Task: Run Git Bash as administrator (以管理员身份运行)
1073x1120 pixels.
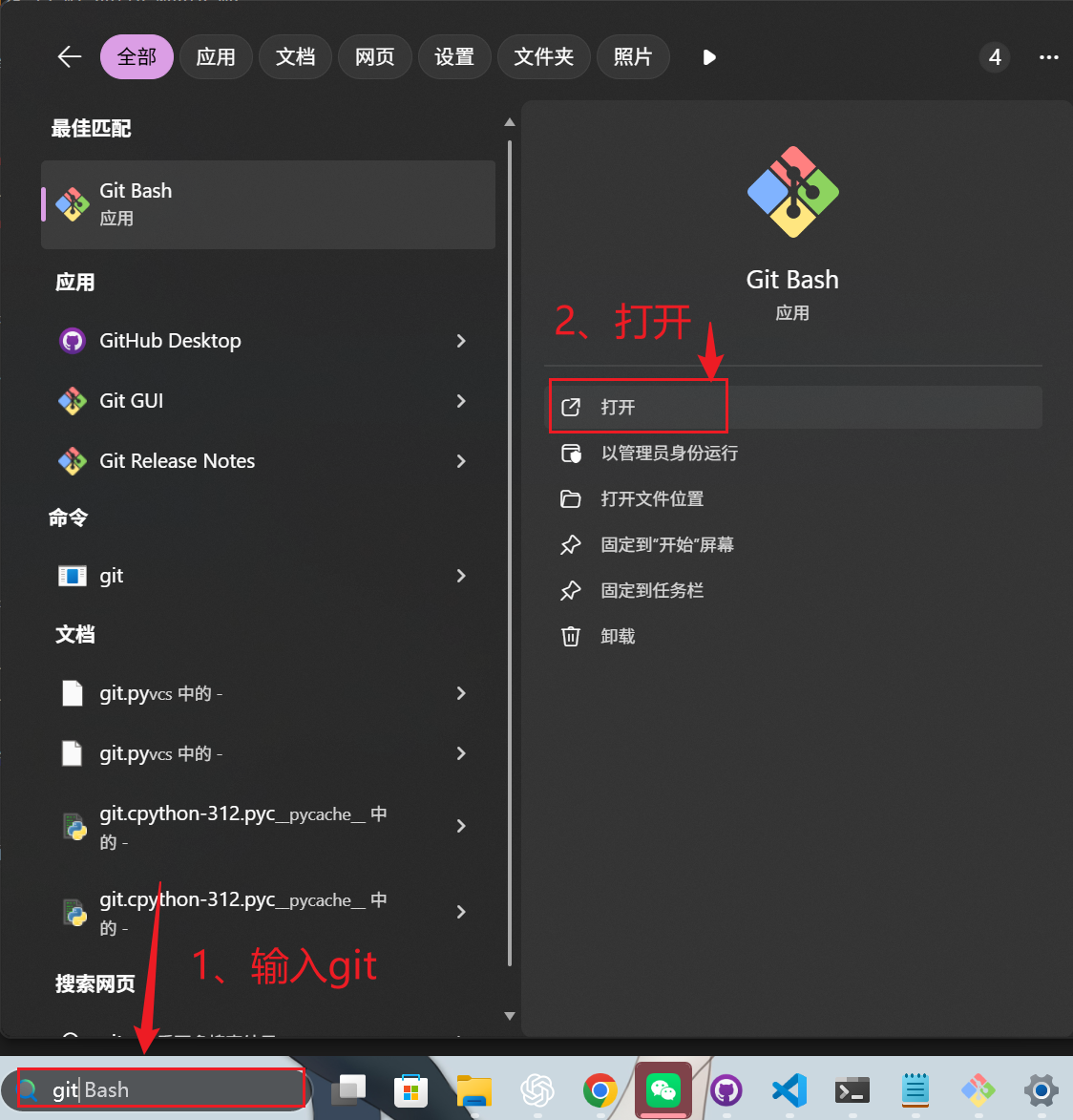Action: (670, 453)
